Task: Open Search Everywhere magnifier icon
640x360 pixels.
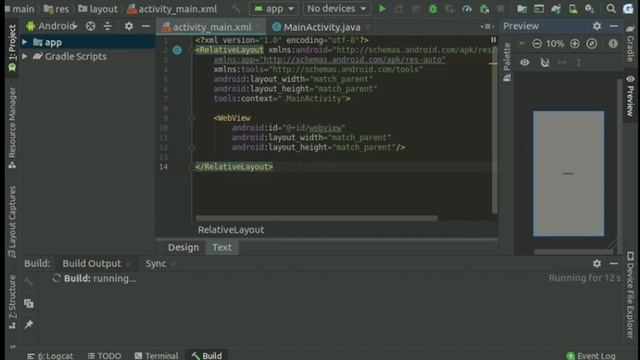Action: coord(611,9)
